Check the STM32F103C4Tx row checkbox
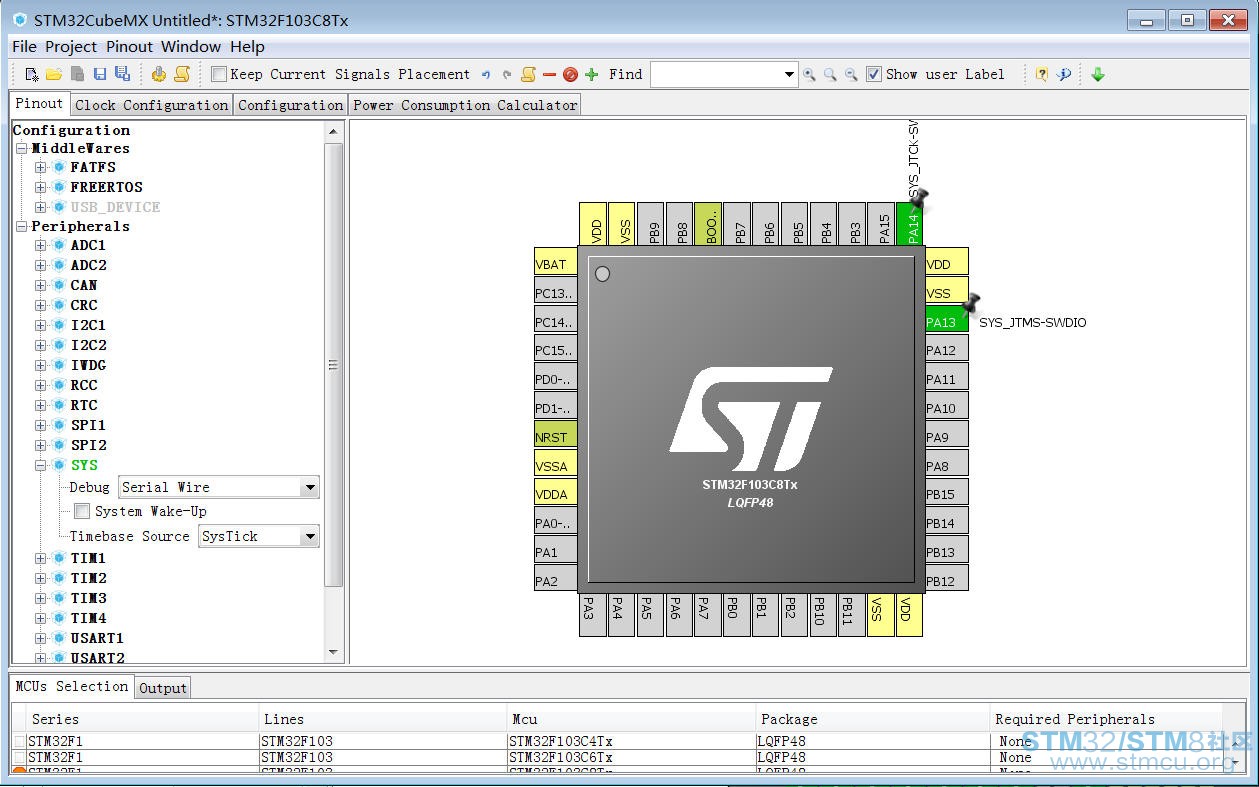 tap(20, 741)
